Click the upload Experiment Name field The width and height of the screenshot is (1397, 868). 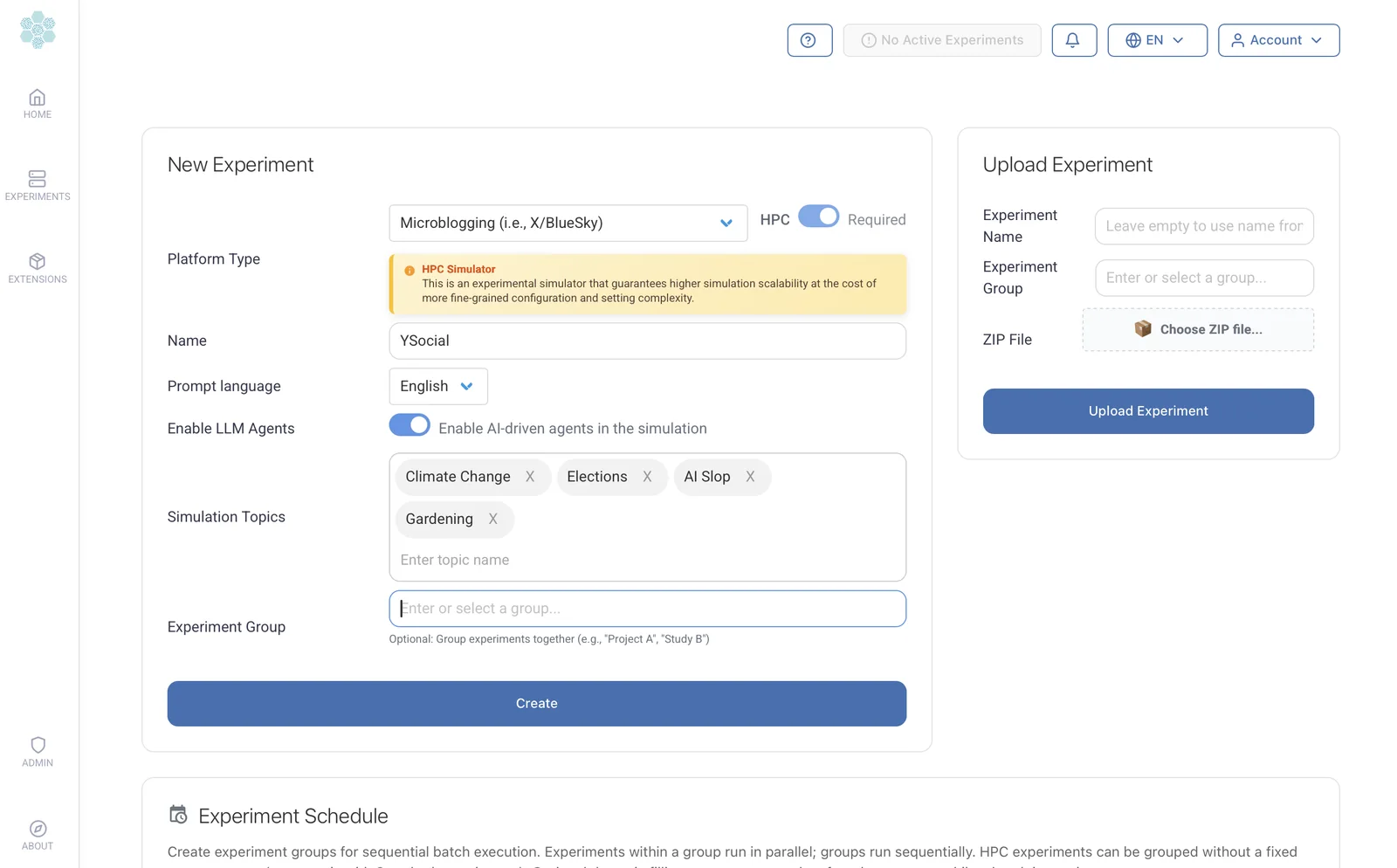tap(1204, 226)
